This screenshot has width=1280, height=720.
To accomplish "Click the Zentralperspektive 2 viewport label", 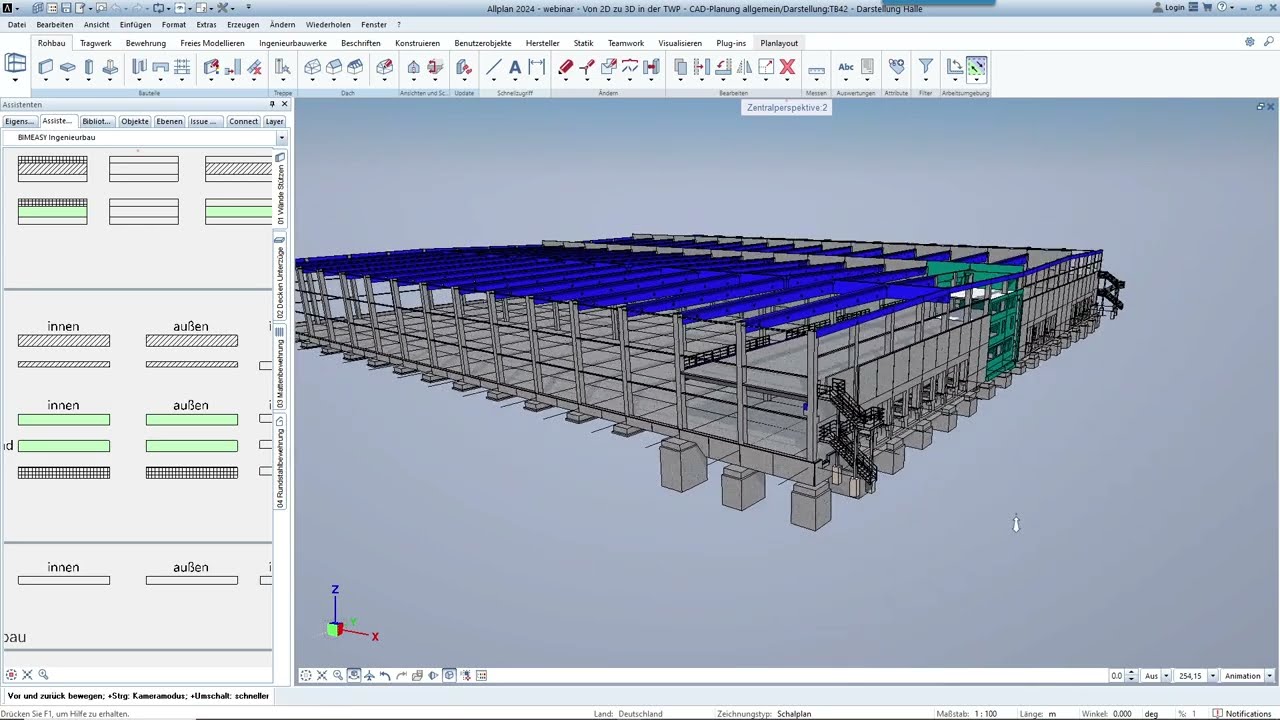I will [787, 107].
